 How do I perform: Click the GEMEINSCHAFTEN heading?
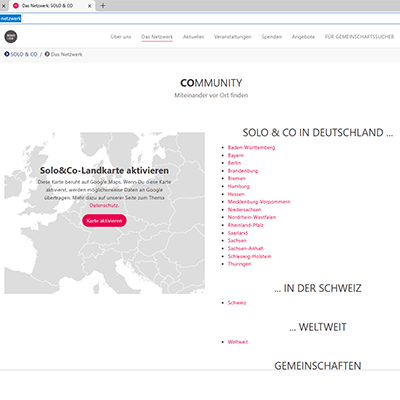click(x=318, y=366)
